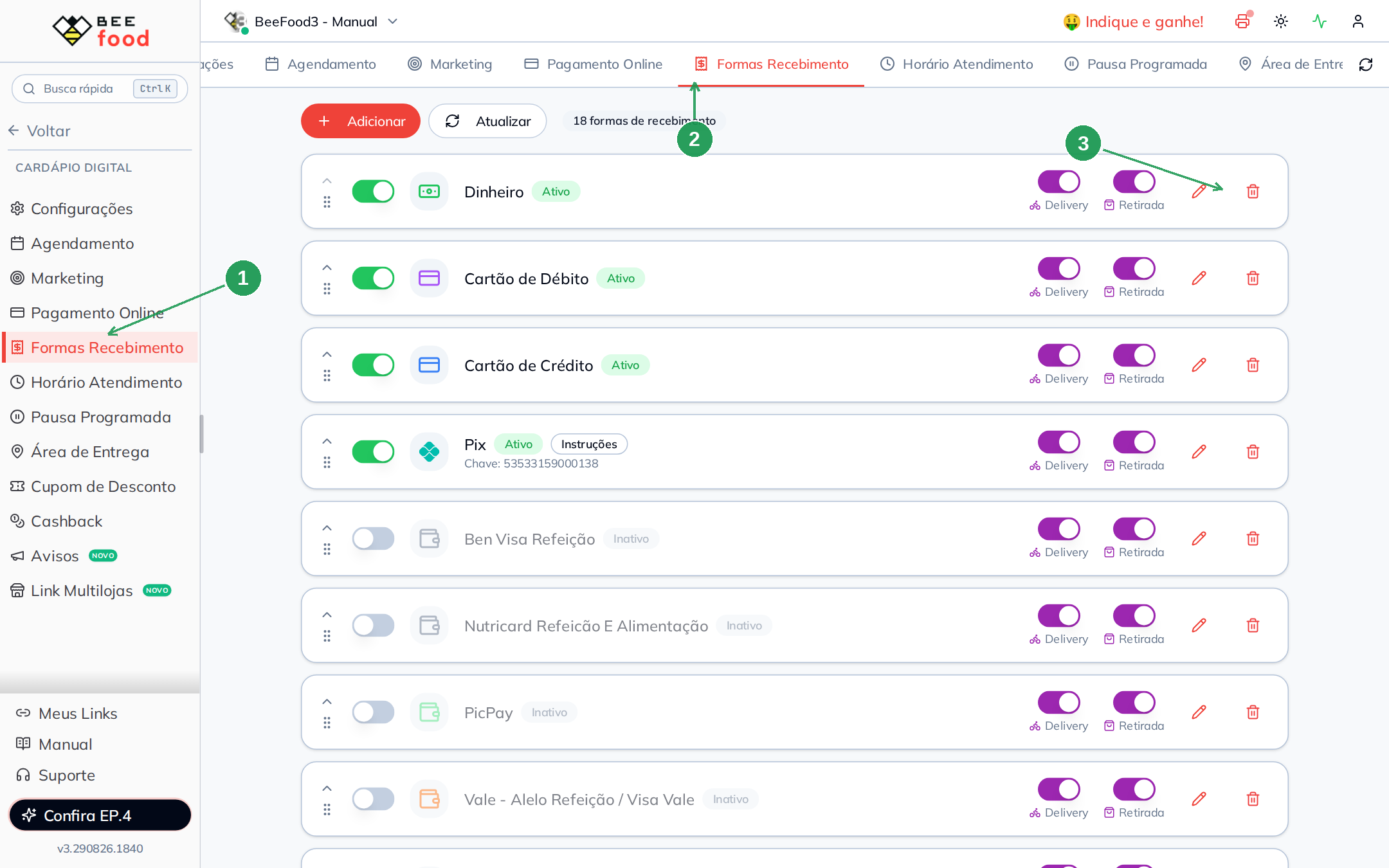1389x868 pixels.
Task: Grab the drag handle on Dinheiro row
Action: pos(327,202)
